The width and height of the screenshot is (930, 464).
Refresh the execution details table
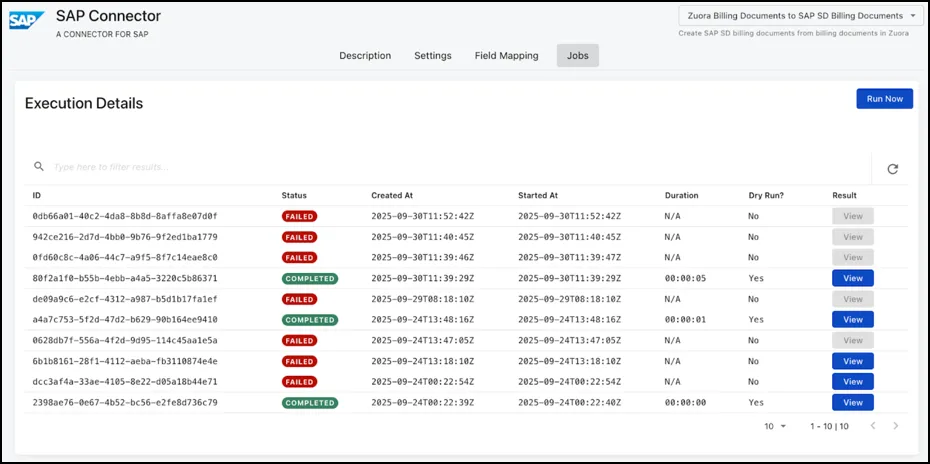point(892,169)
